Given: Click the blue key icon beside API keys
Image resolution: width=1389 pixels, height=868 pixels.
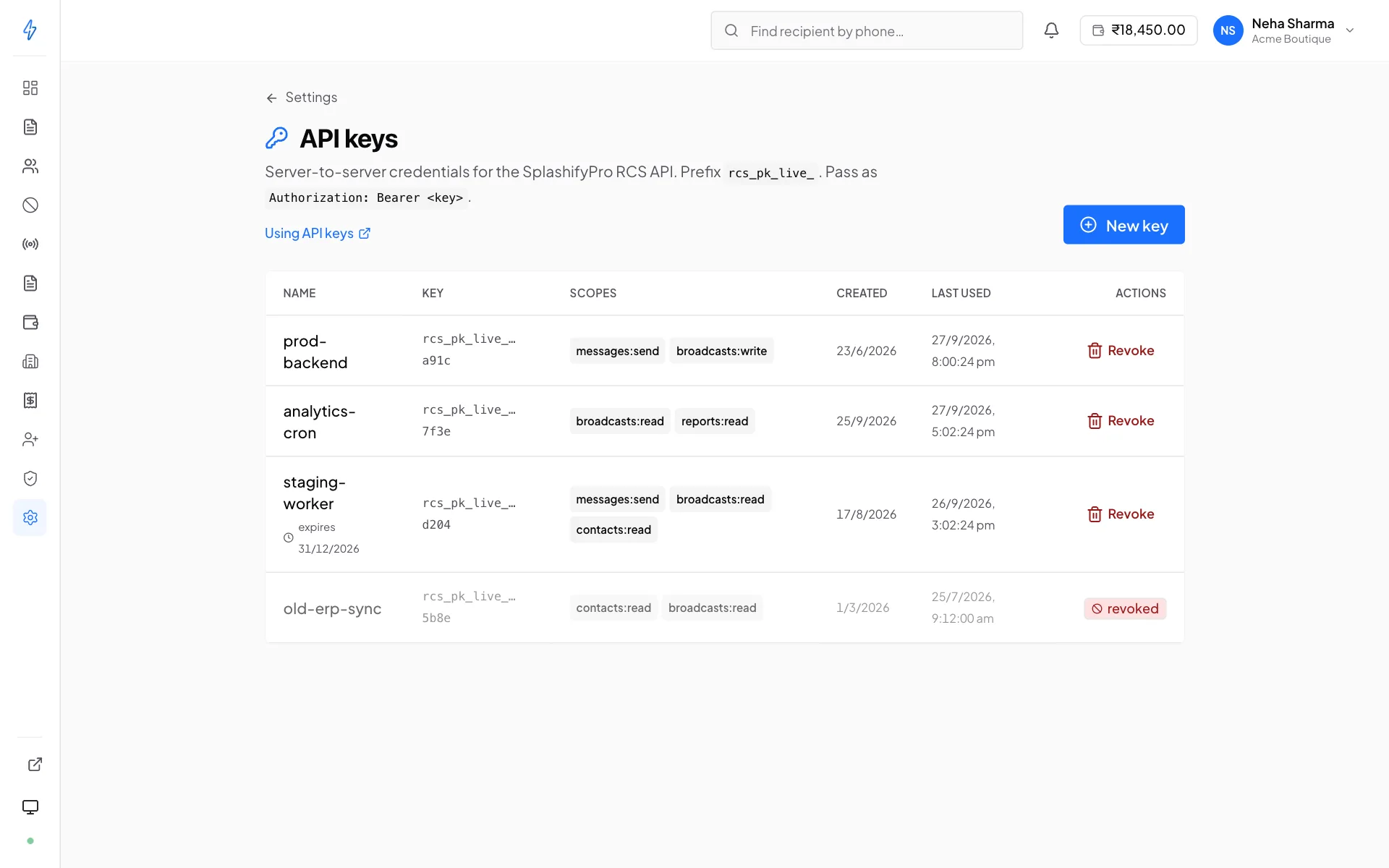Looking at the screenshot, I should pyautogui.click(x=276, y=137).
